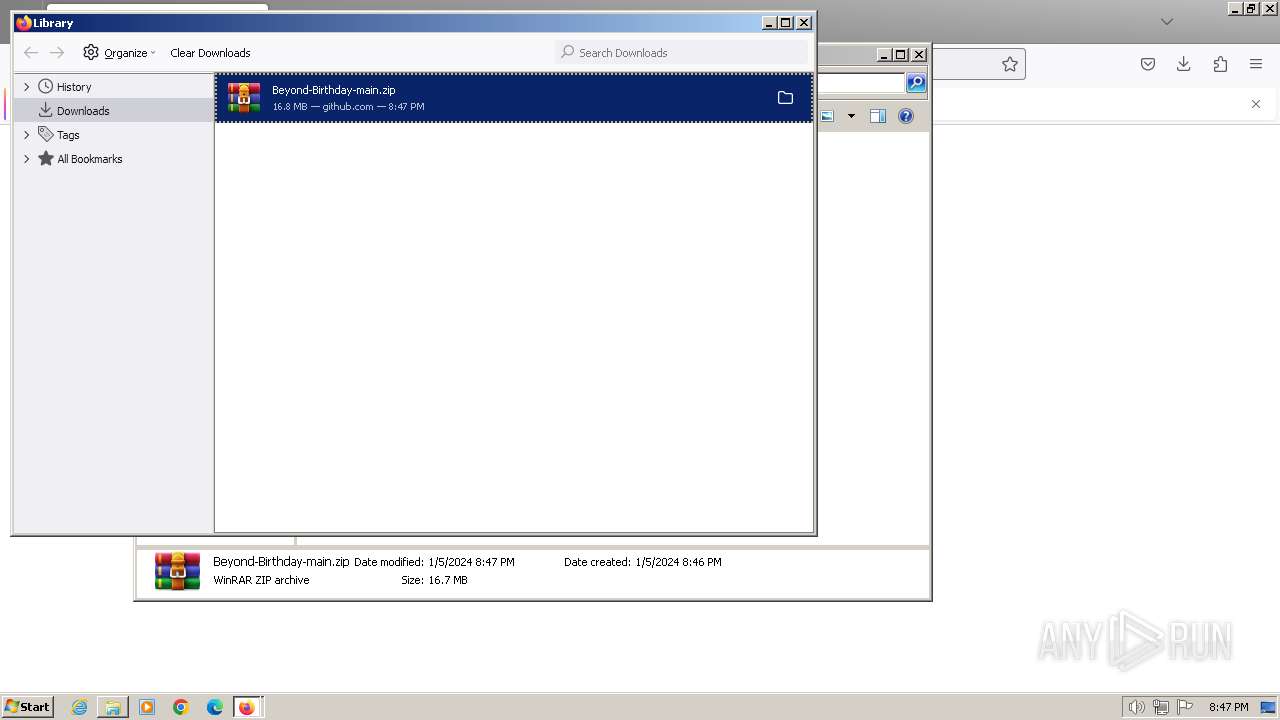
Task: Click WinRAR archive icon in Explorer details pane
Action: point(177,571)
